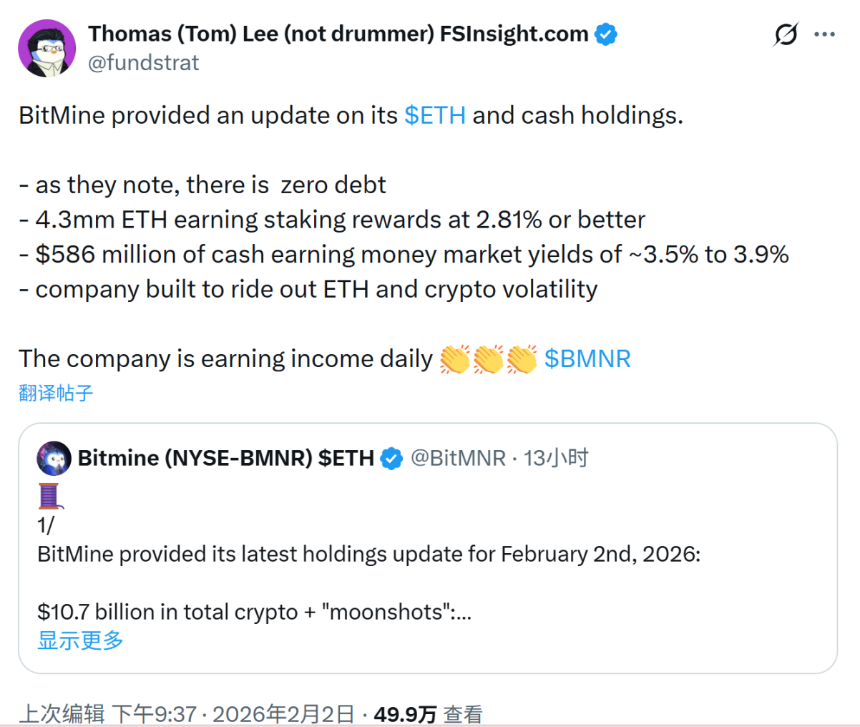Click the $ETH cashtag in the post

coord(435,115)
